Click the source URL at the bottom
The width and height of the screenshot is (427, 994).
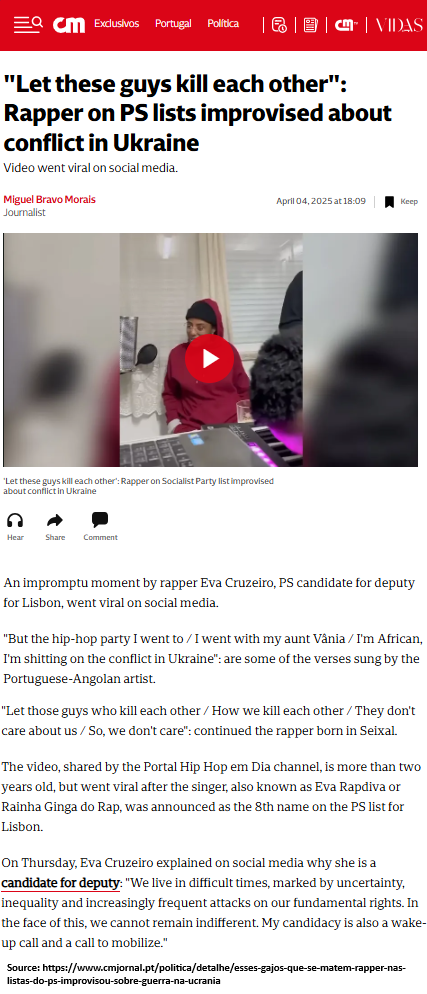207,974
